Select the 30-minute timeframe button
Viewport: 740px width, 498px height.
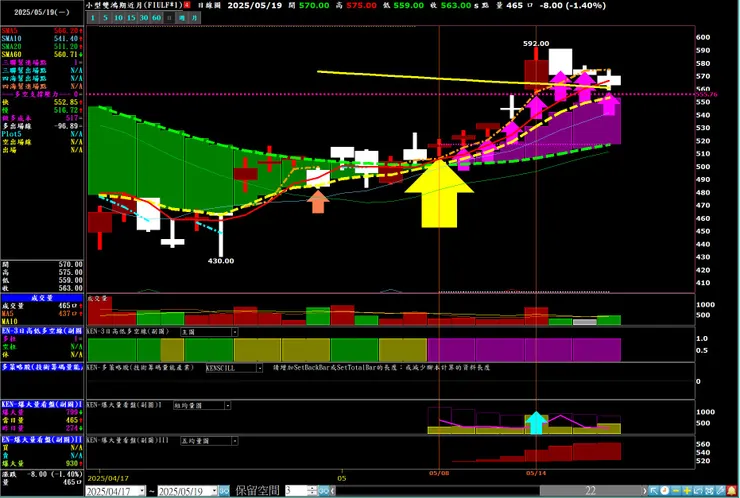144,18
